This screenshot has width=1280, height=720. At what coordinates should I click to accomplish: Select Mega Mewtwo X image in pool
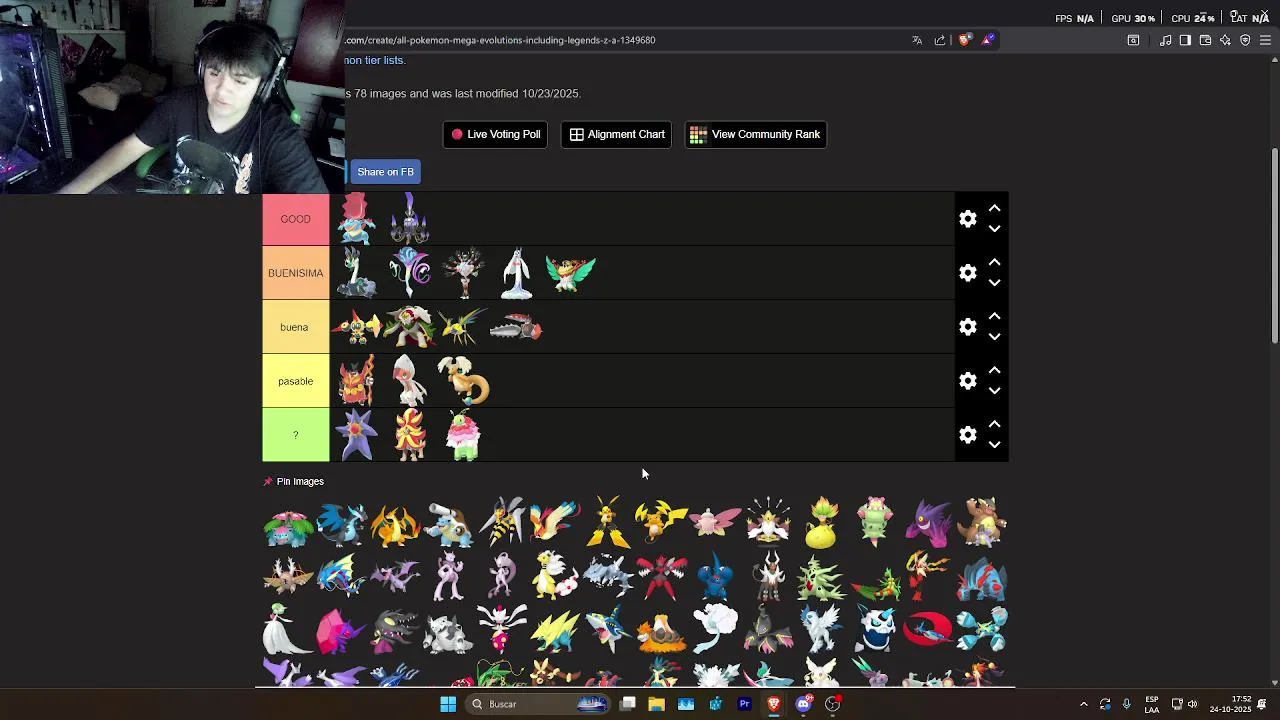point(449,577)
